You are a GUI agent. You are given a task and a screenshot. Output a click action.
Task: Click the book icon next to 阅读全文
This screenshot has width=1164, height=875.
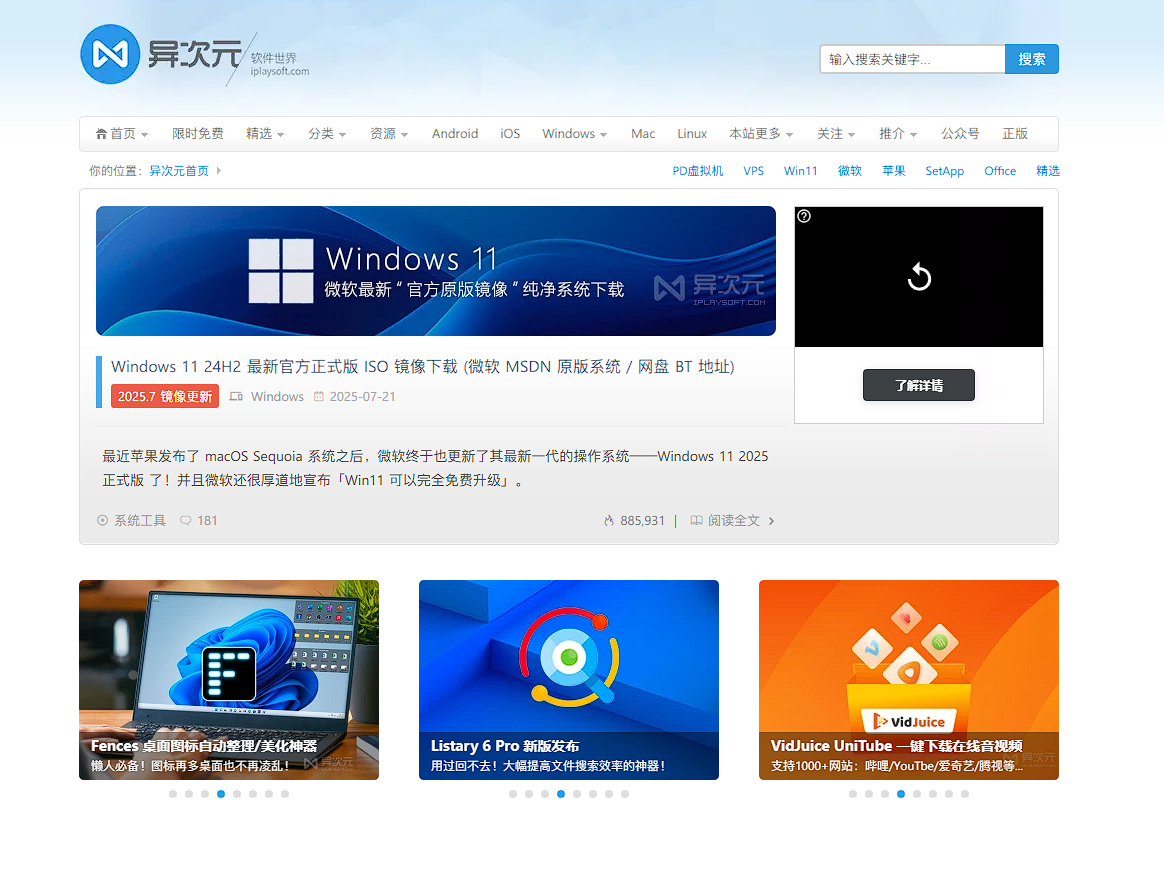[x=696, y=520]
